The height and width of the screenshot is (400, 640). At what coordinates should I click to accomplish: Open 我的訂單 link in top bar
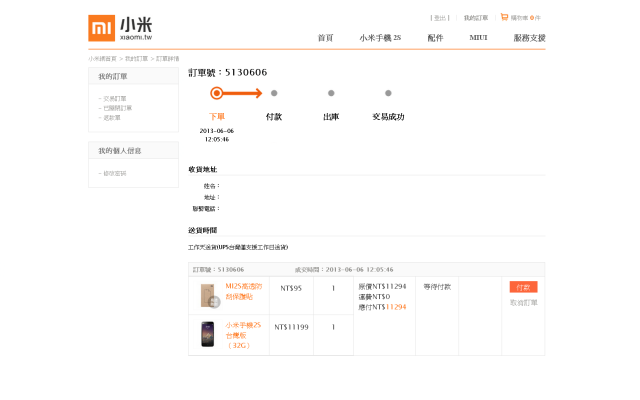coord(476,18)
